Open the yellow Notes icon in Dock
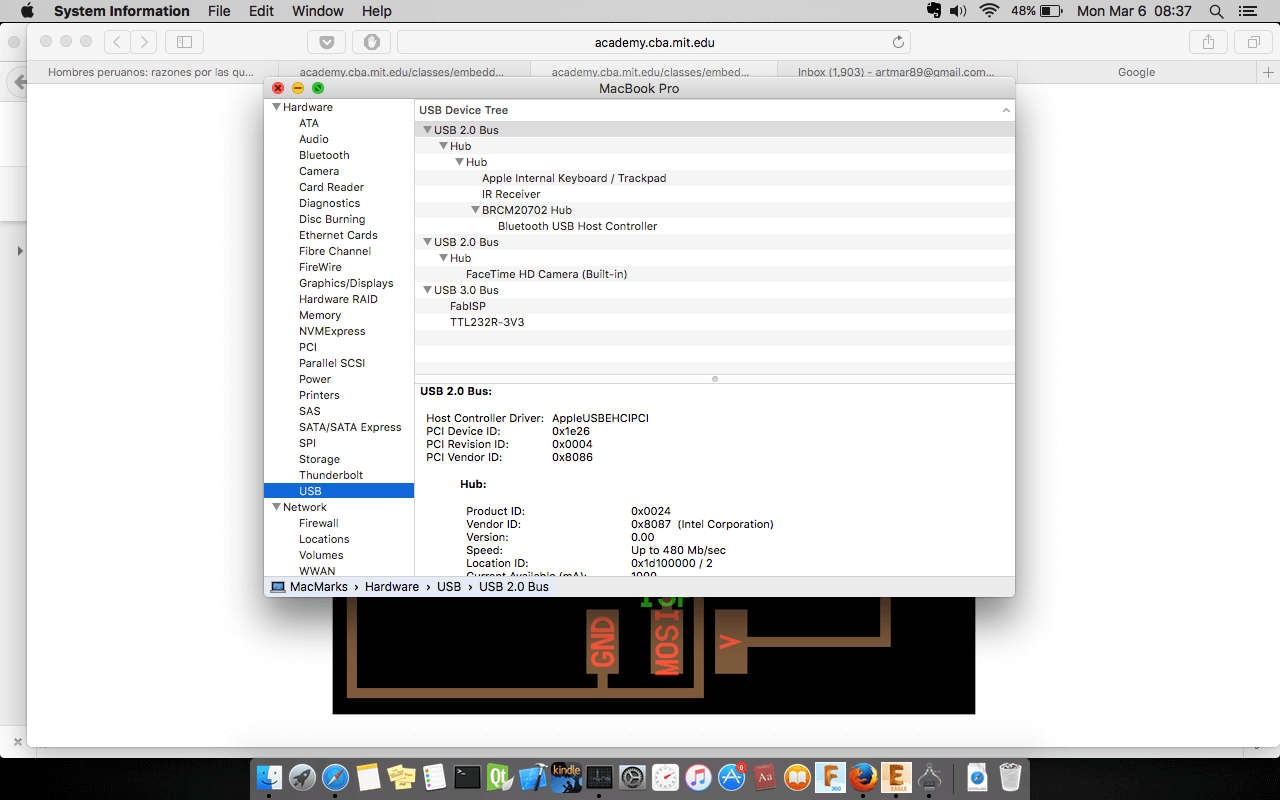 [368, 778]
